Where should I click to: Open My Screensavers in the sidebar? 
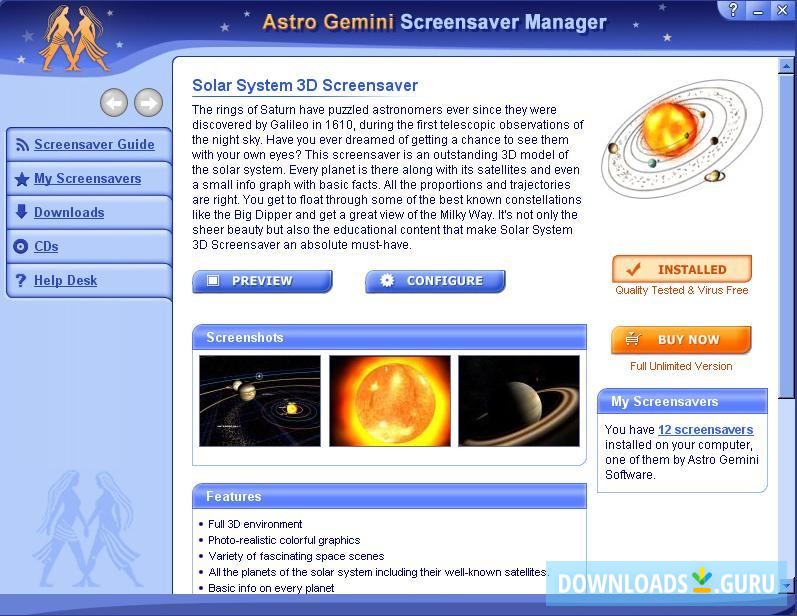(87, 178)
